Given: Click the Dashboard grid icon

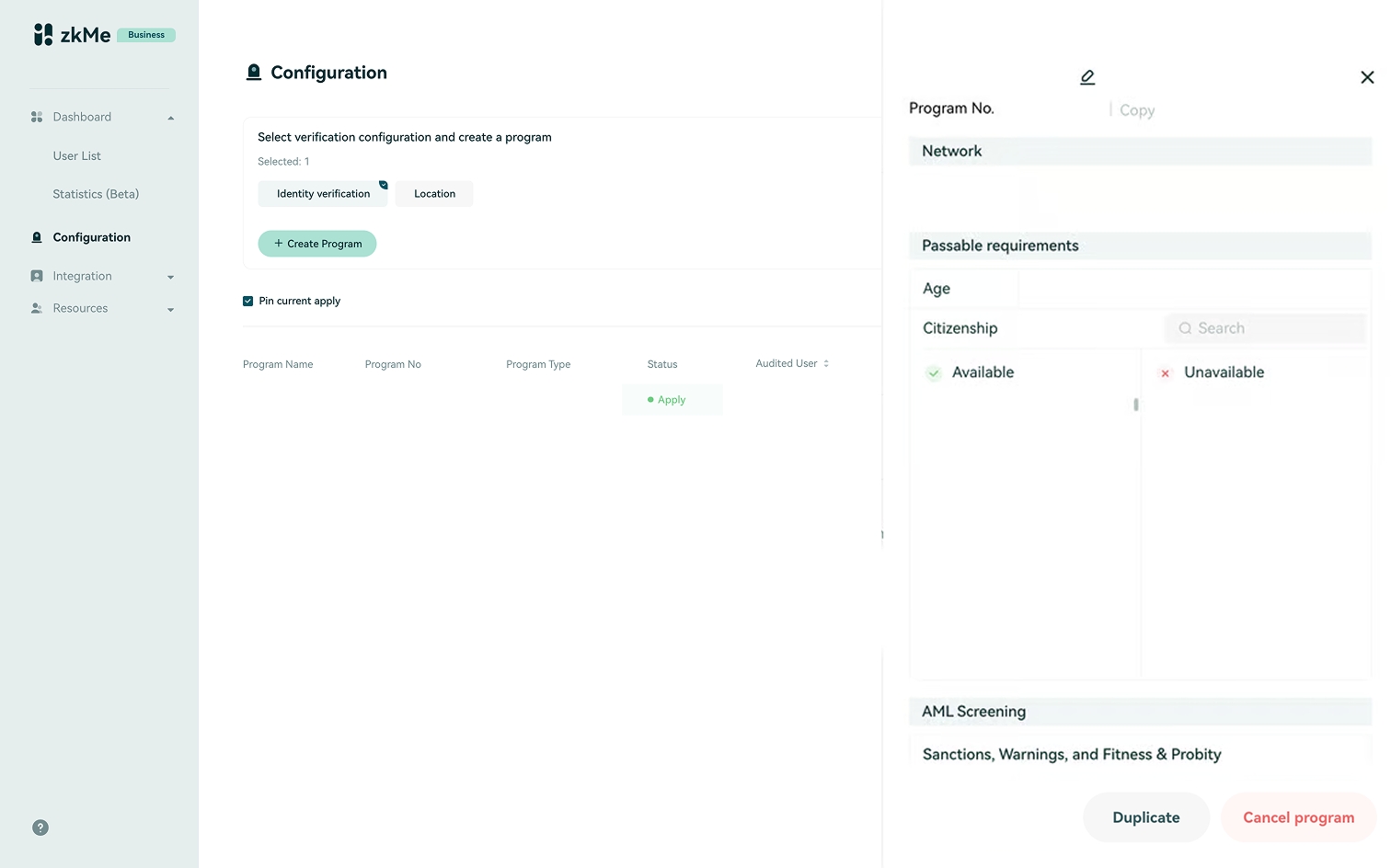Looking at the screenshot, I should coord(37,117).
